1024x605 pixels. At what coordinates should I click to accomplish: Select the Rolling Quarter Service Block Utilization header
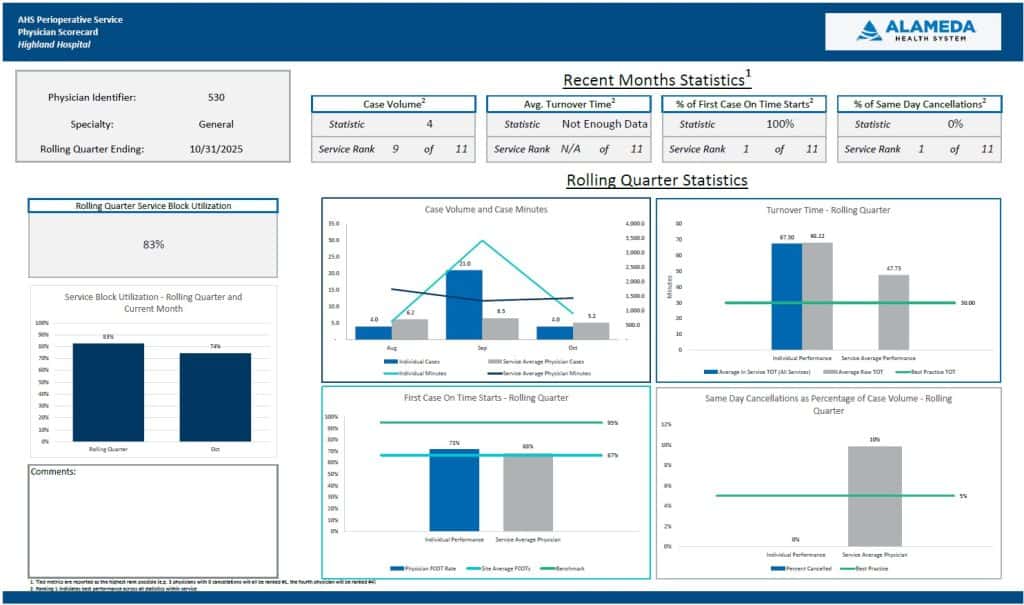[153, 205]
